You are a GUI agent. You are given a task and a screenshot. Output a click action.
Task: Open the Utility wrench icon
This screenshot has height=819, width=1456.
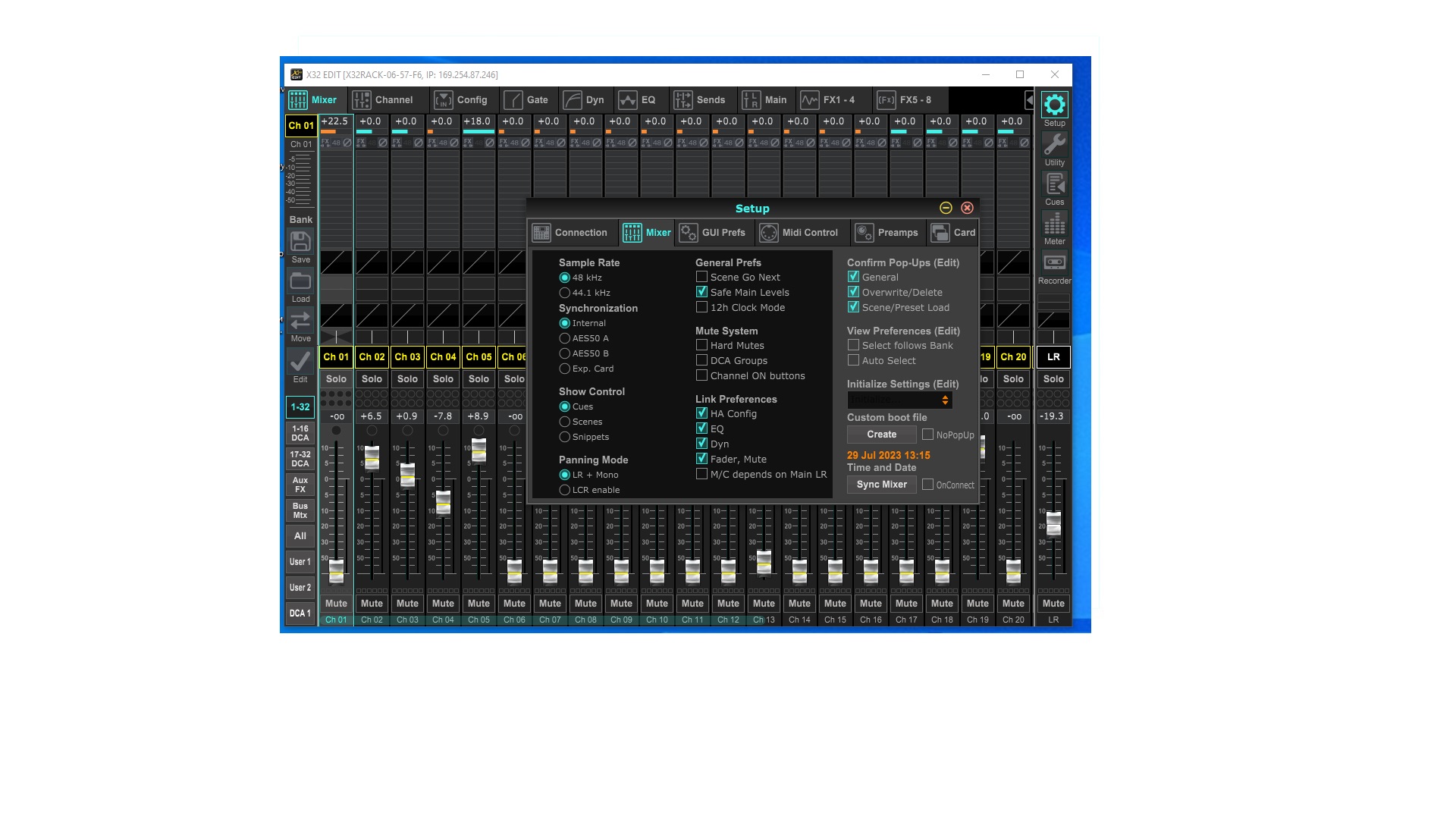pyautogui.click(x=1054, y=145)
